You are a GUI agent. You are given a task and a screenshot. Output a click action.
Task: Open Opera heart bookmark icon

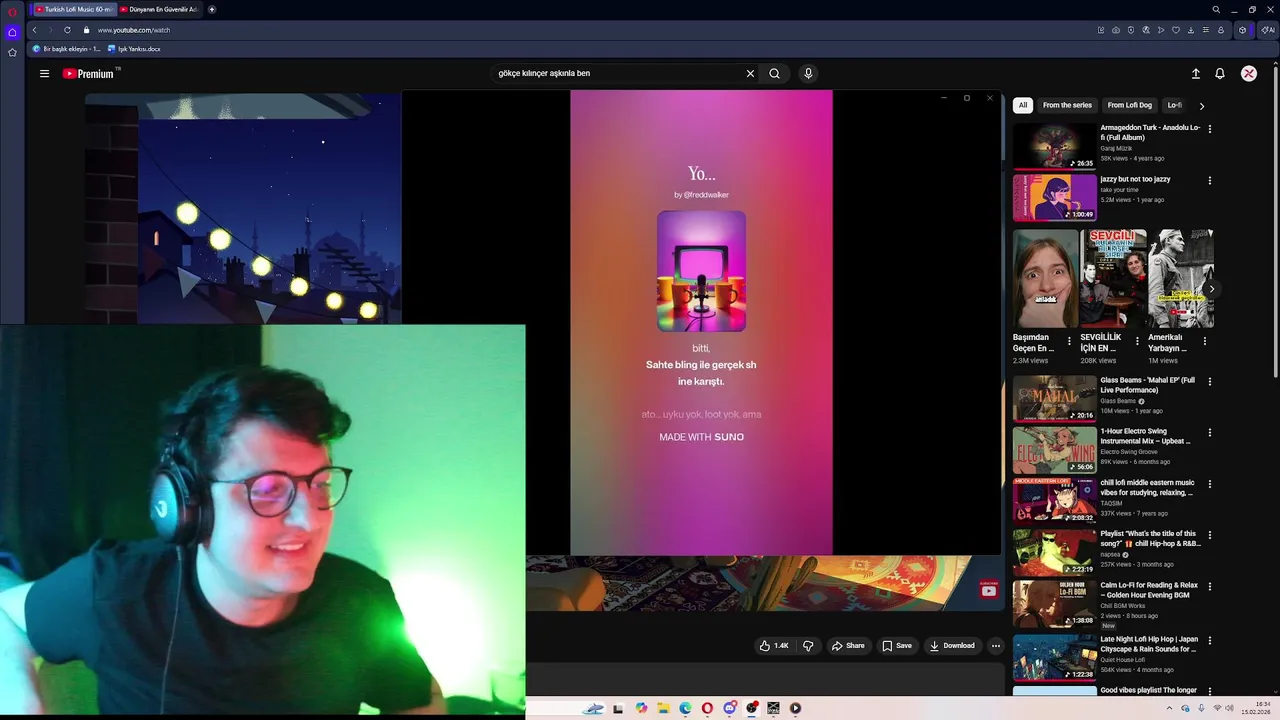pos(1176,30)
